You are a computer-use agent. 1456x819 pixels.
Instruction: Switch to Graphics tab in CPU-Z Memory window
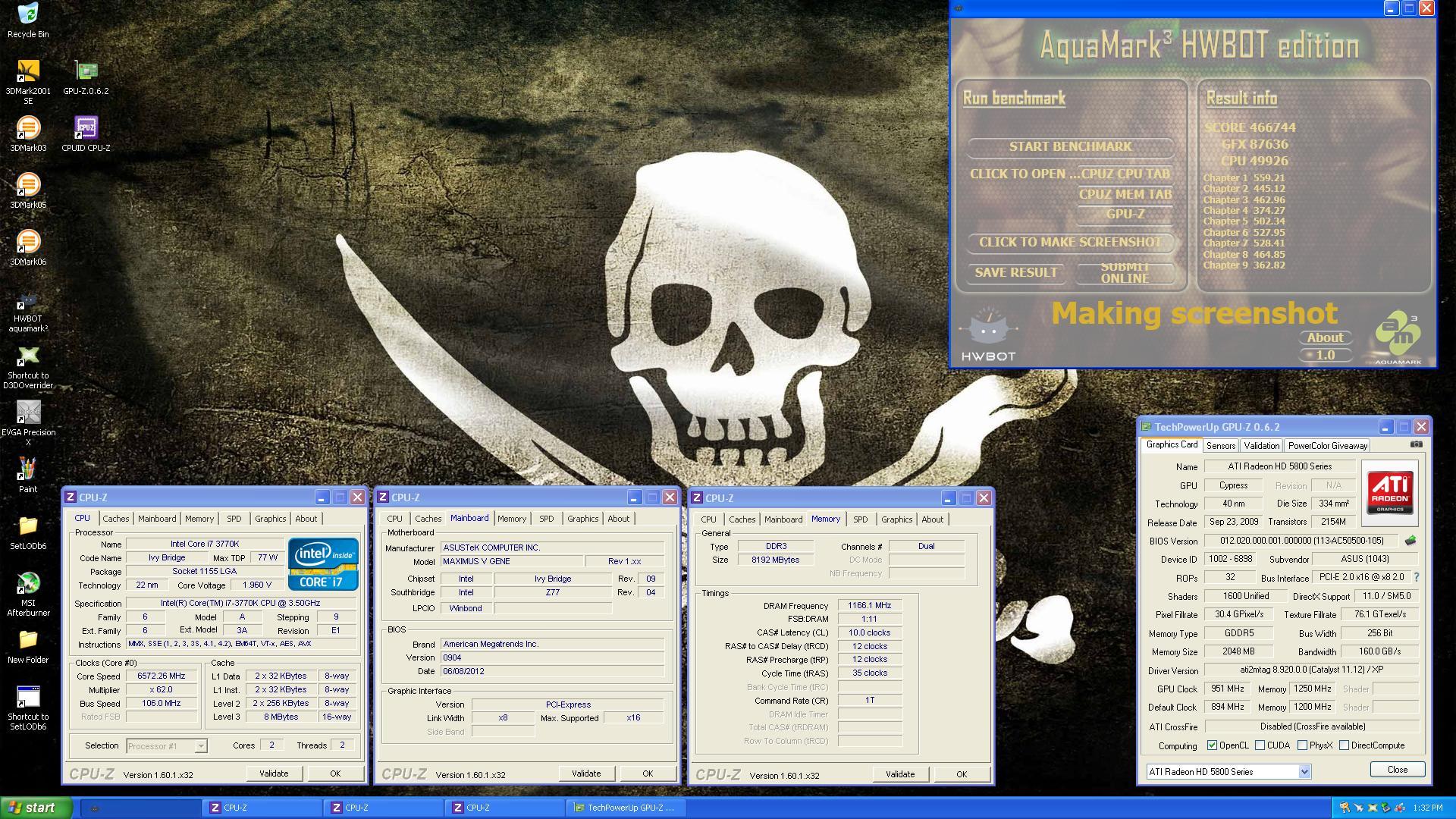pos(897,519)
